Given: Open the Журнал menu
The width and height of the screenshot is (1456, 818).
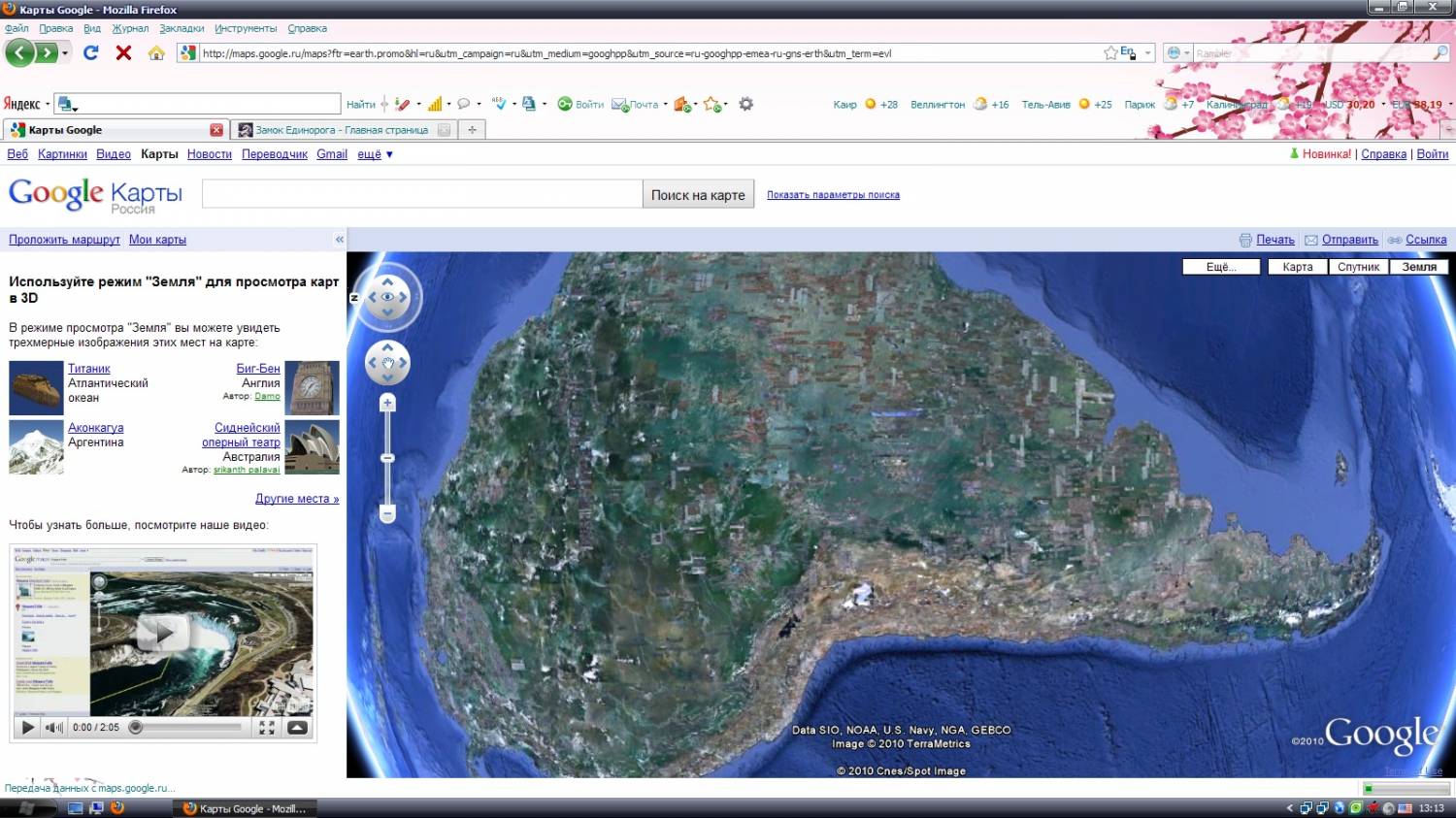Looking at the screenshot, I should [130, 28].
